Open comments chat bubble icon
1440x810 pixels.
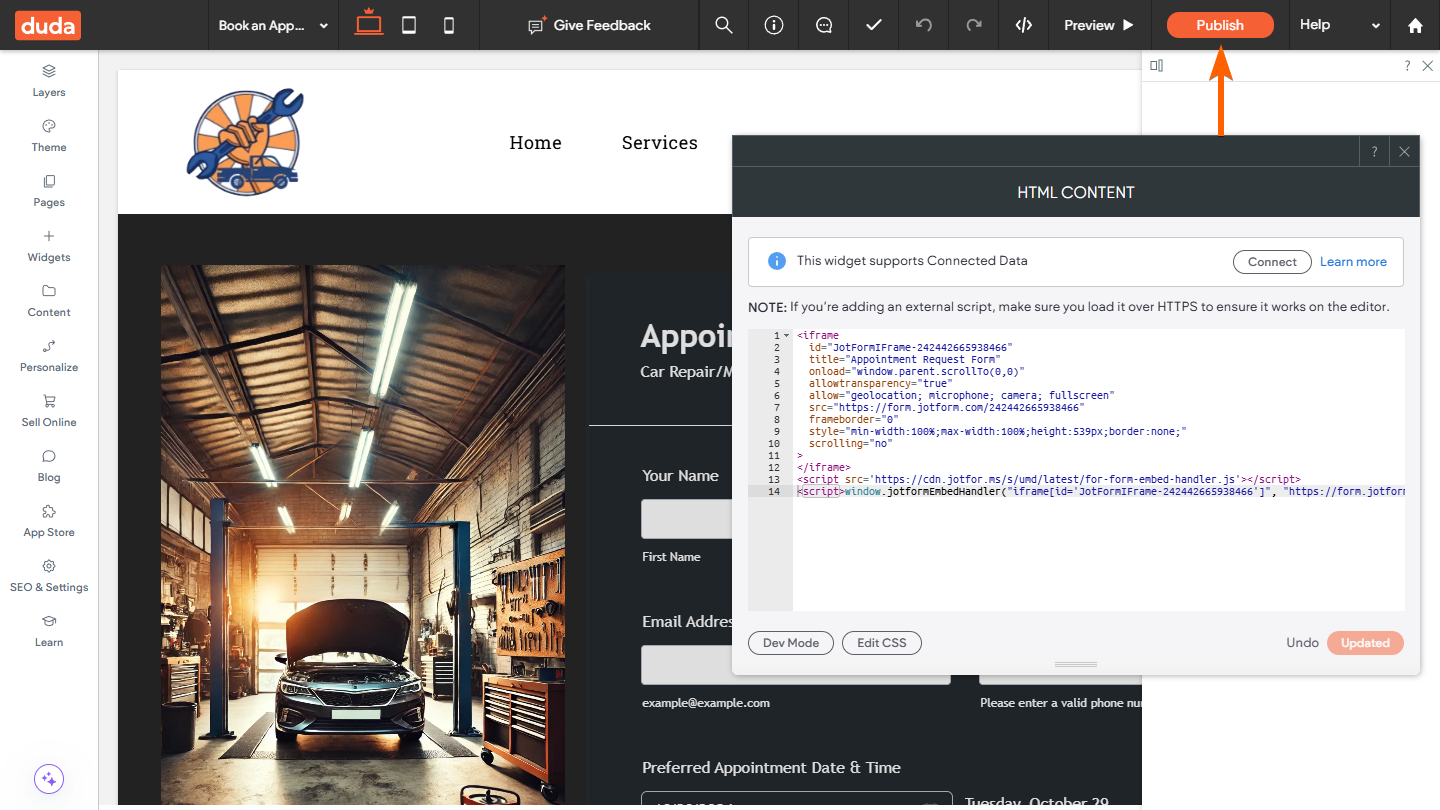[x=824, y=25]
